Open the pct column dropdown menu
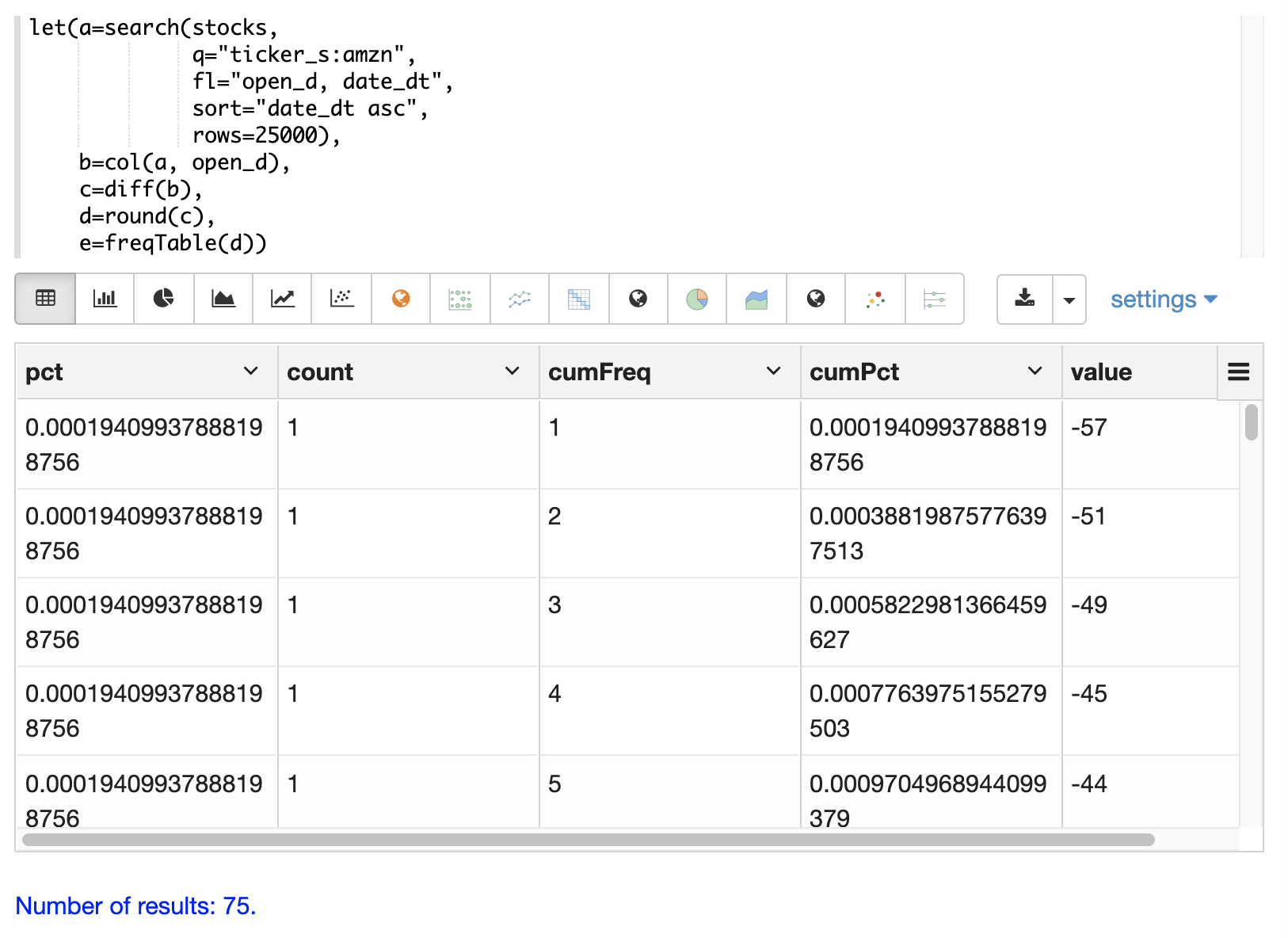The image size is (1288, 938). pyautogui.click(x=250, y=371)
